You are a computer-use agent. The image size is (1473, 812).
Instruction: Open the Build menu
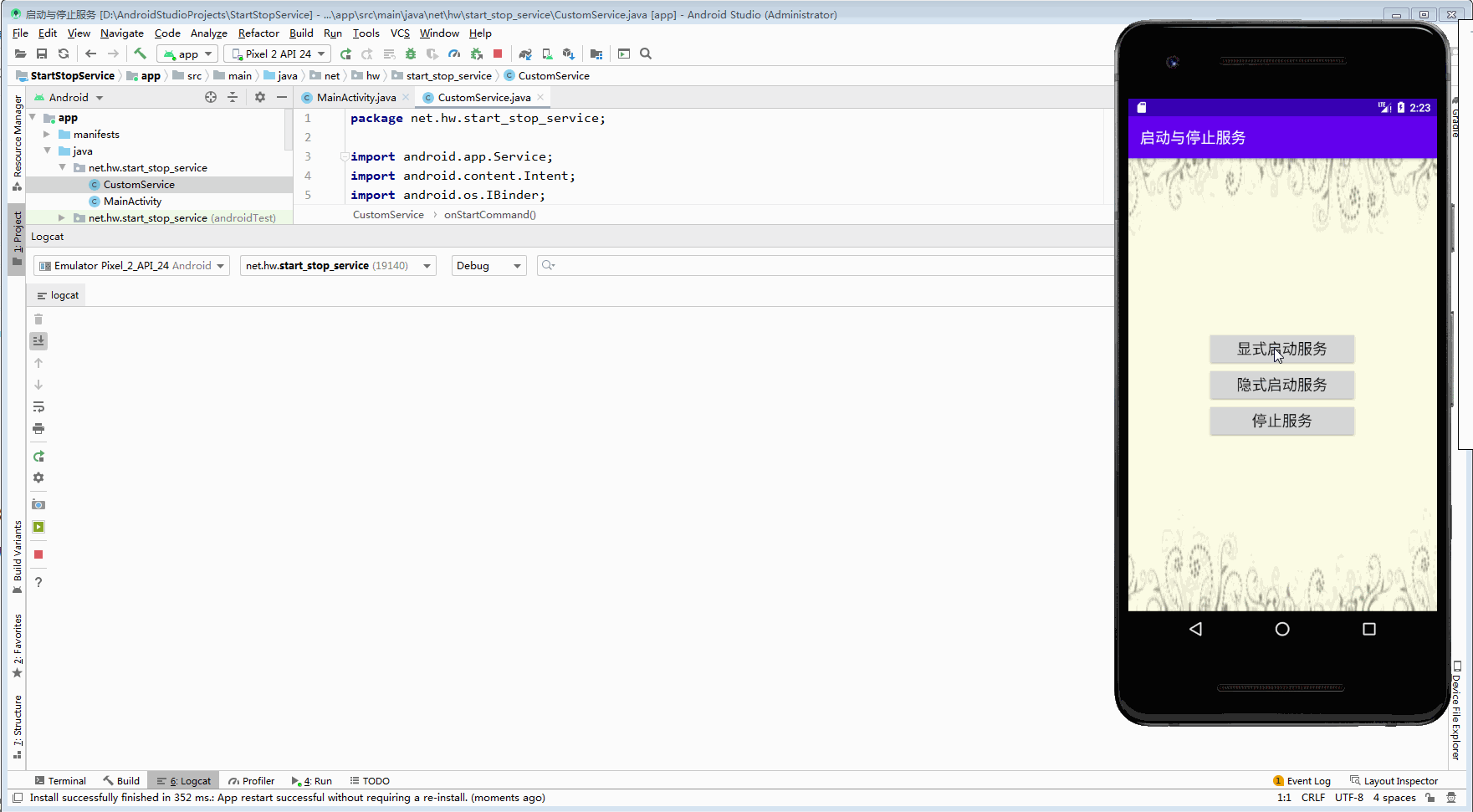(301, 33)
